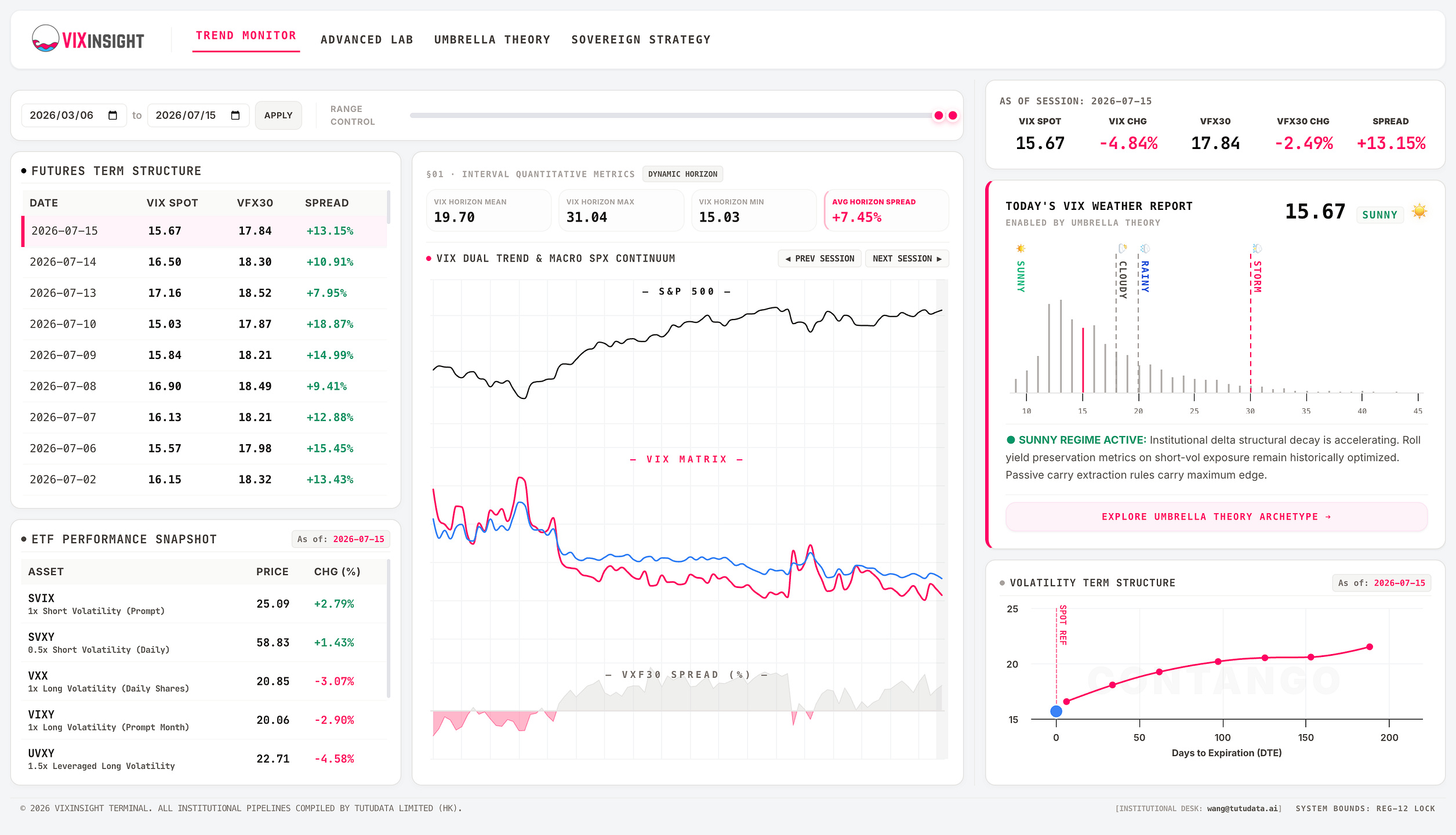Click the rainy icon above RAINY marker
1456x835 pixels.
pyautogui.click(x=1145, y=249)
